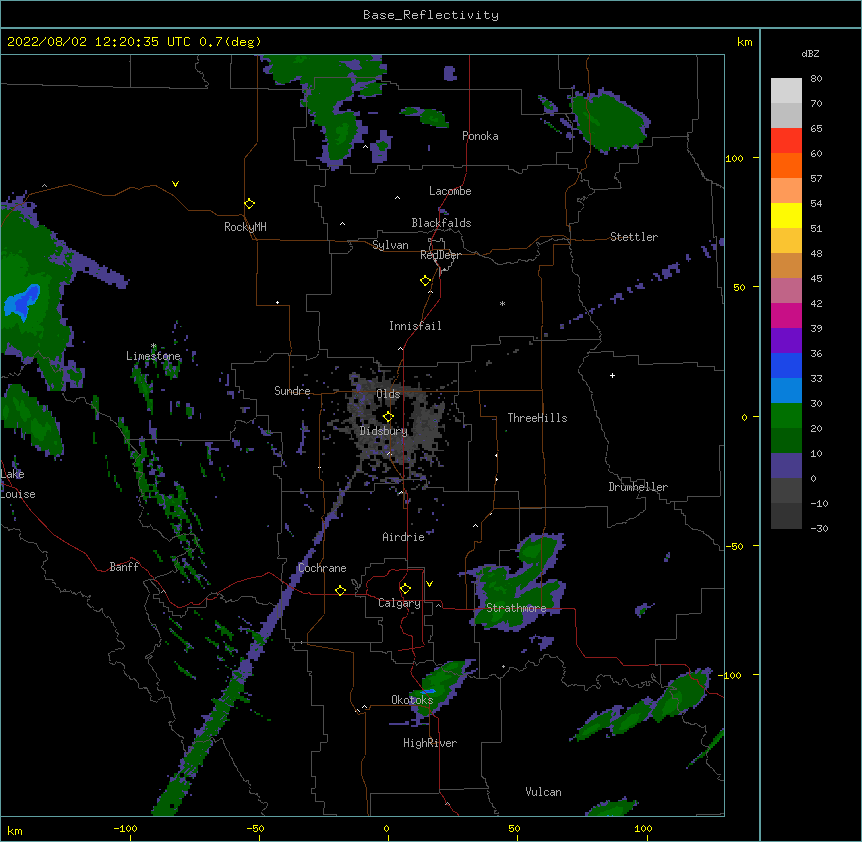Select the Limestone label
The height and width of the screenshot is (842, 862).
point(153,356)
